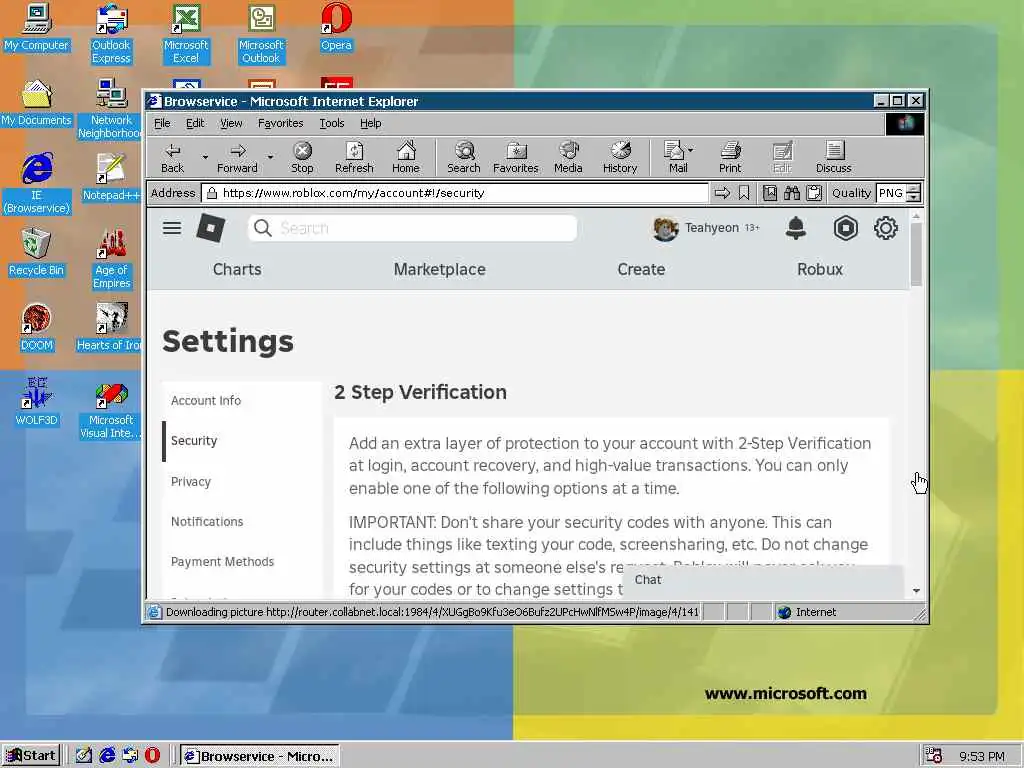
Task: Go to Charts page
Action: pos(237,269)
